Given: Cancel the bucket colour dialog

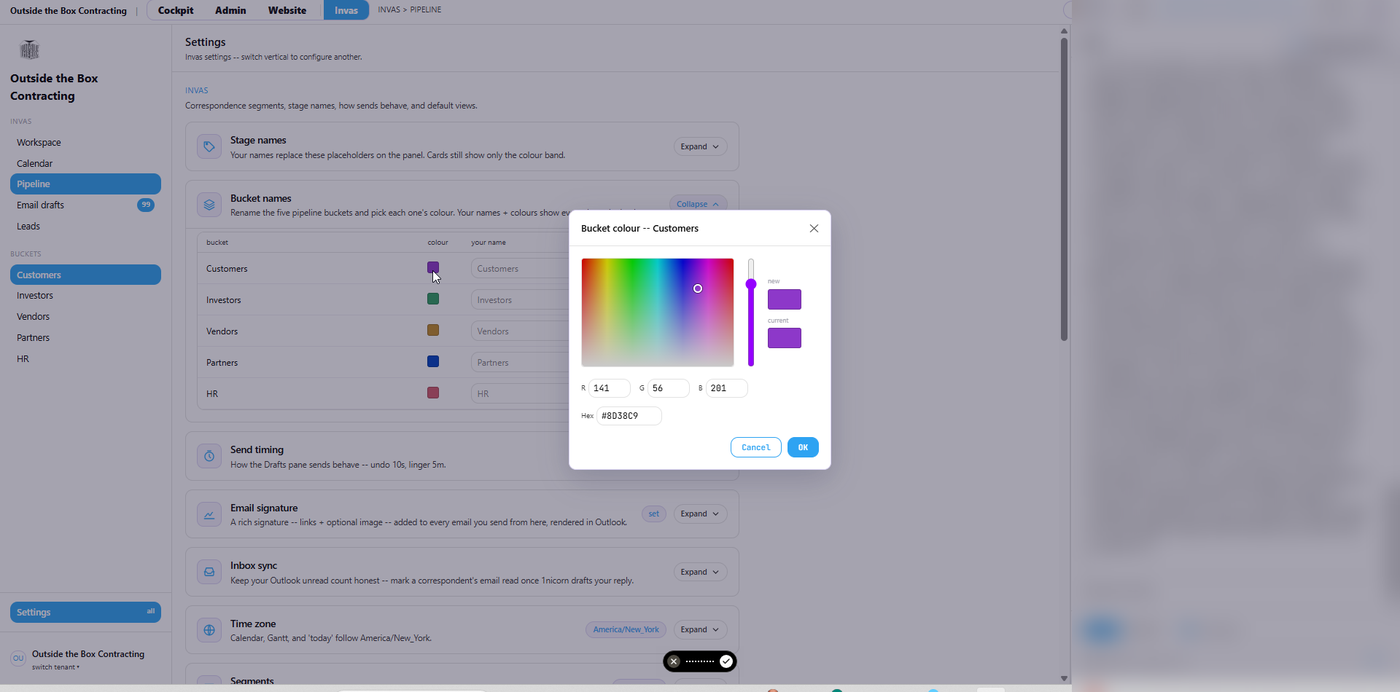Looking at the screenshot, I should click(756, 447).
